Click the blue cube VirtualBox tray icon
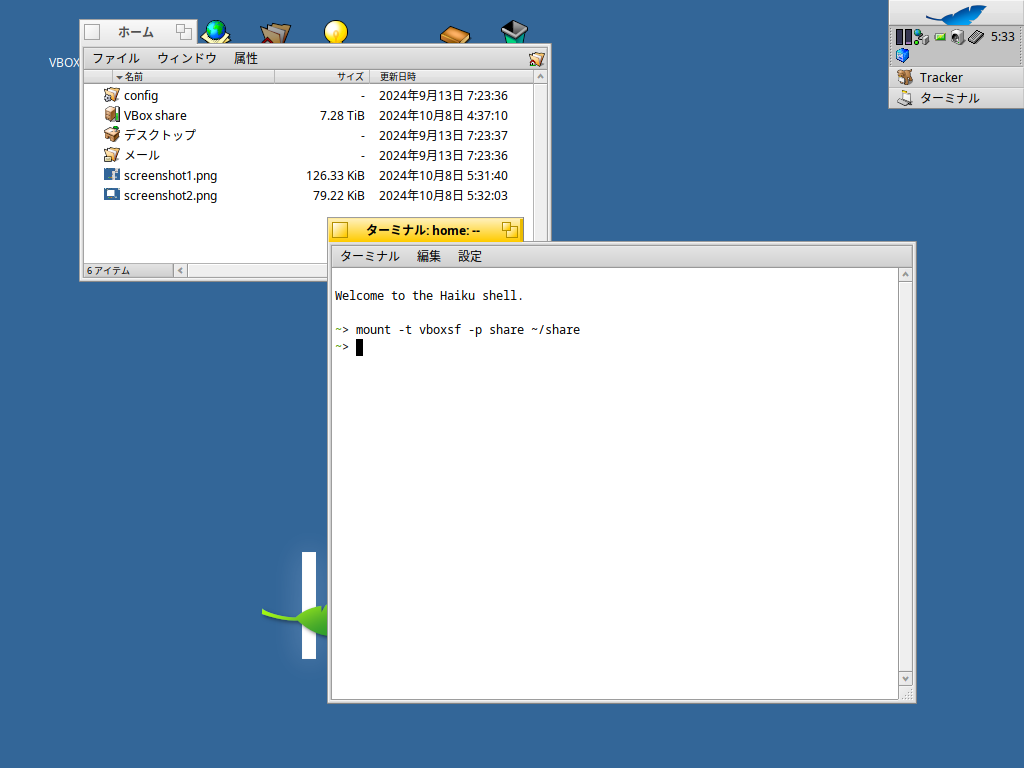Viewport: 1024px width, 768px height. tap(903, 55)
